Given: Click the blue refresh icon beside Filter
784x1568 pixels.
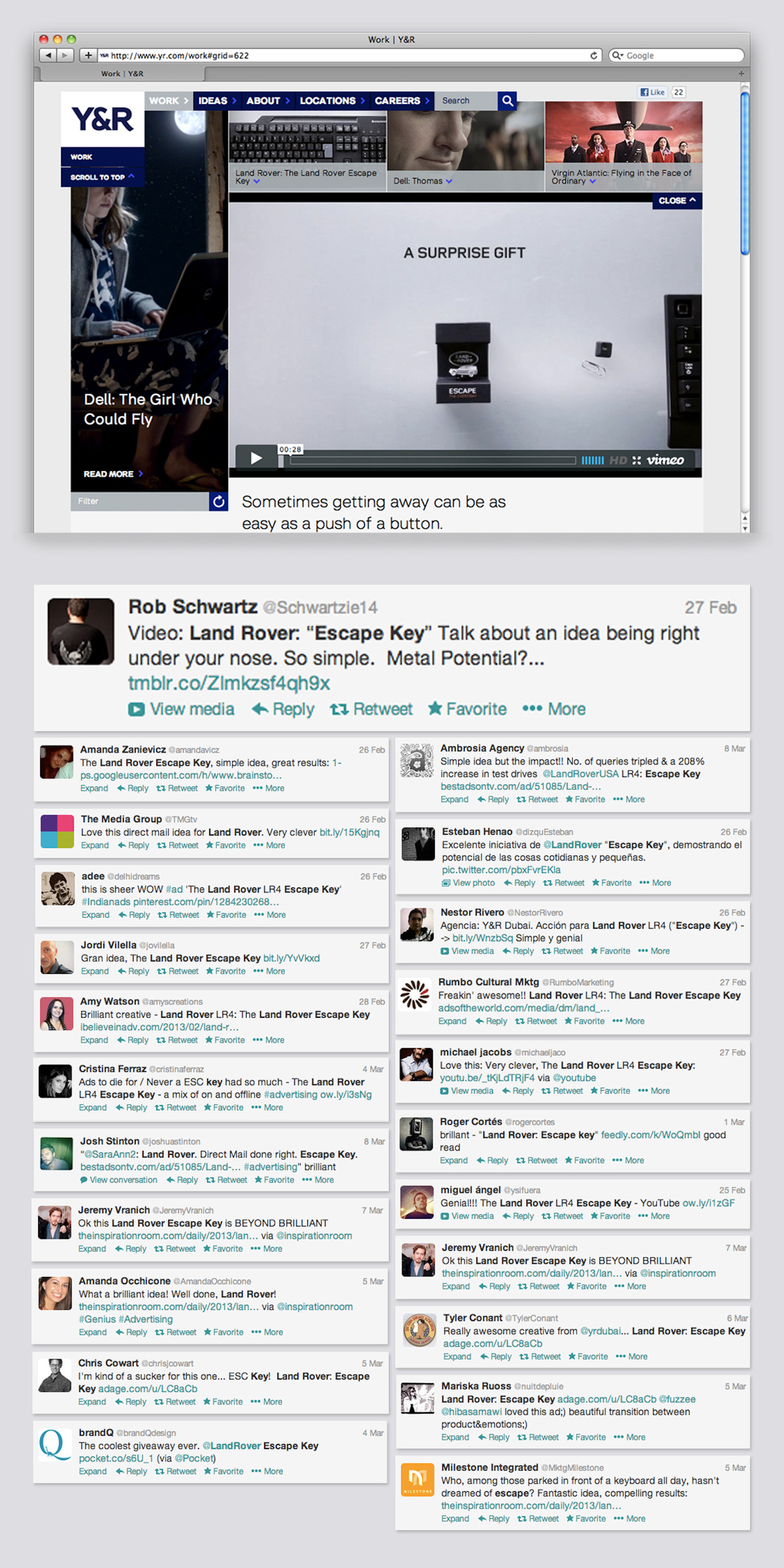Looking at the screenshot, I should [x=219, y=501].
